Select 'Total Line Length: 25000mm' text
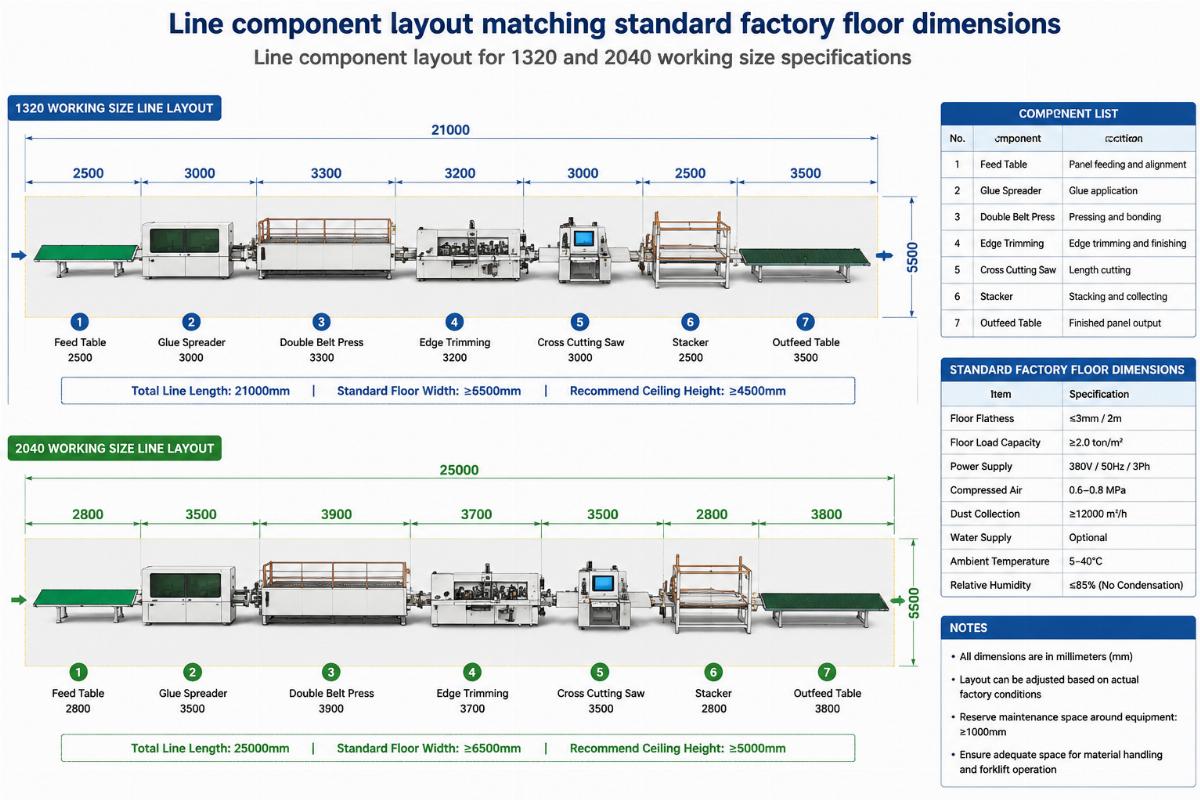 [x=210, y=748]
